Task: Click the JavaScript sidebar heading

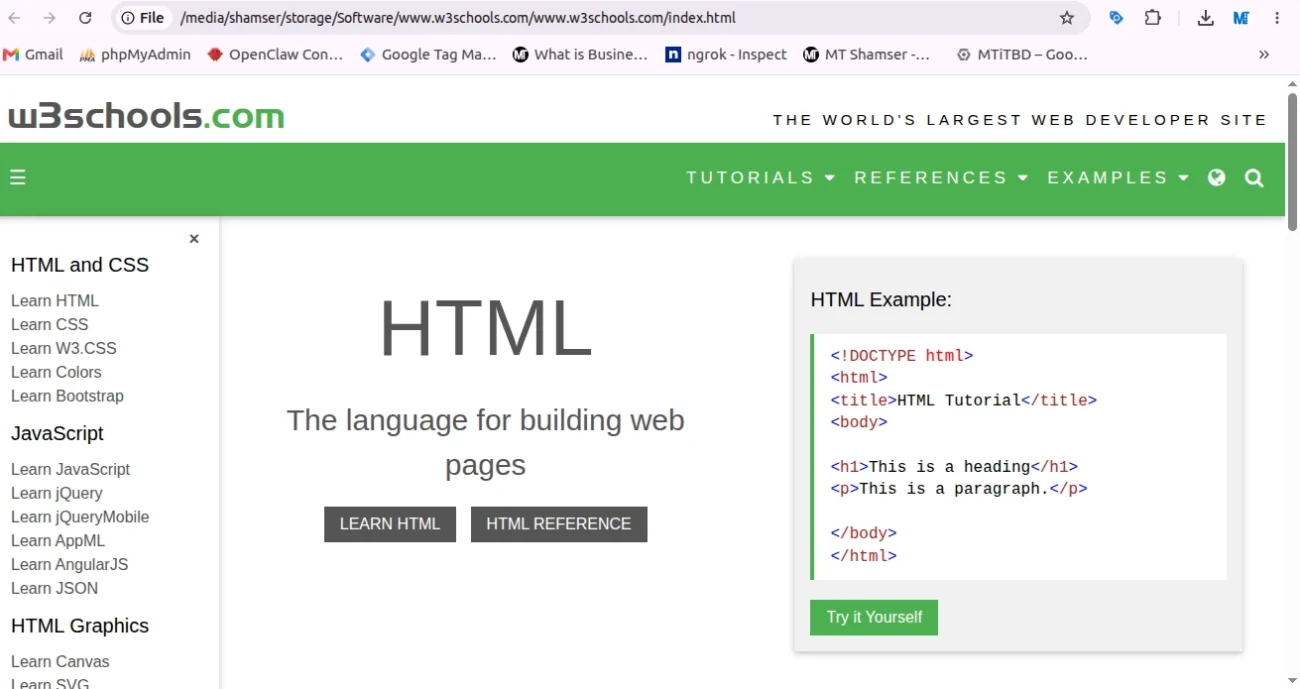Action: click(x=57, y=434)
